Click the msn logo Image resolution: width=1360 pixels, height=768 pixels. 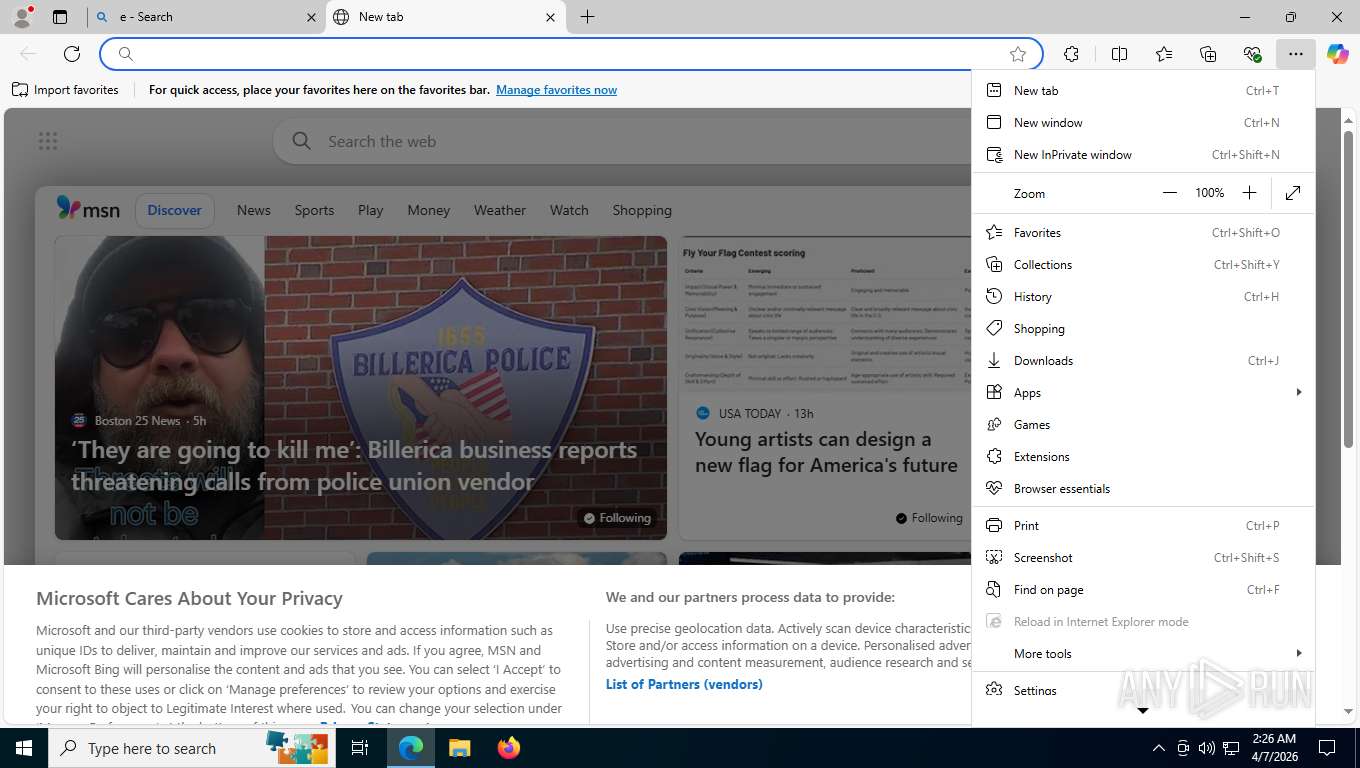click(x=88, y=209)
